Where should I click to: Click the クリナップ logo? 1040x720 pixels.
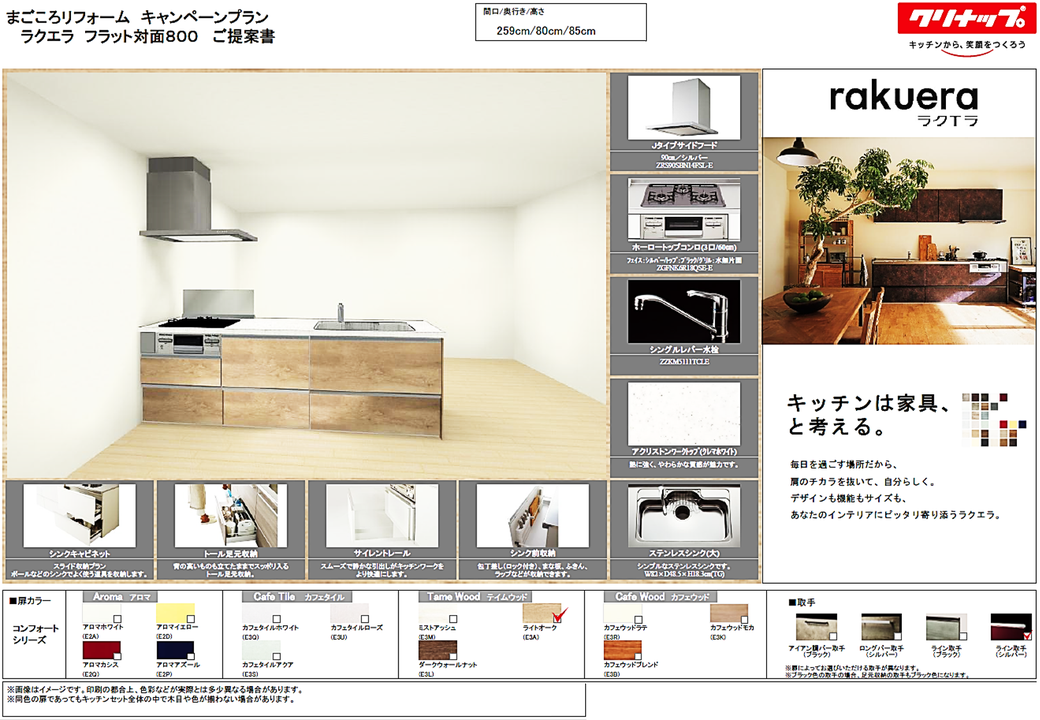(966, 19)
